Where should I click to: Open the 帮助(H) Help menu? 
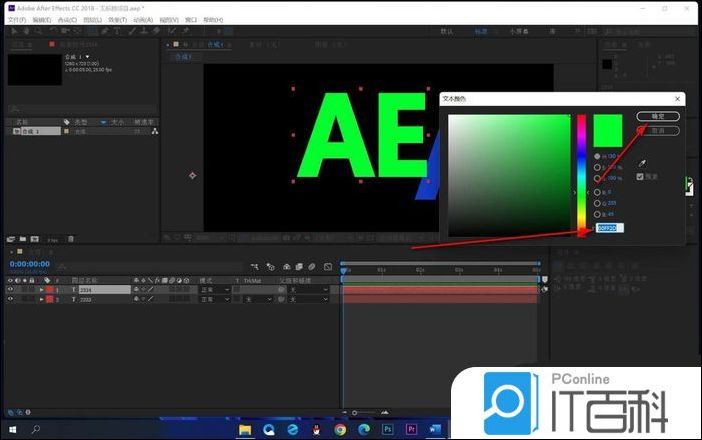point(213,19)
